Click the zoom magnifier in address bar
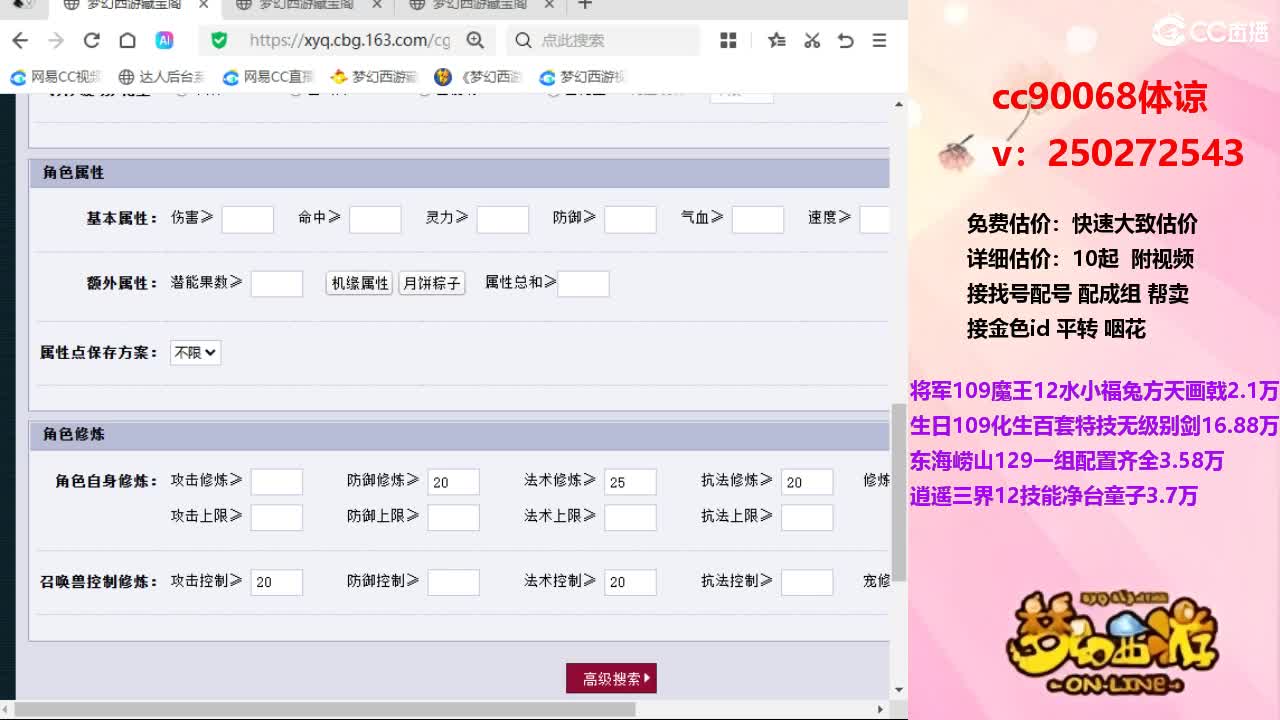Image resolution: width=1280 pixels, height=720 pixels. pos(475,41)
